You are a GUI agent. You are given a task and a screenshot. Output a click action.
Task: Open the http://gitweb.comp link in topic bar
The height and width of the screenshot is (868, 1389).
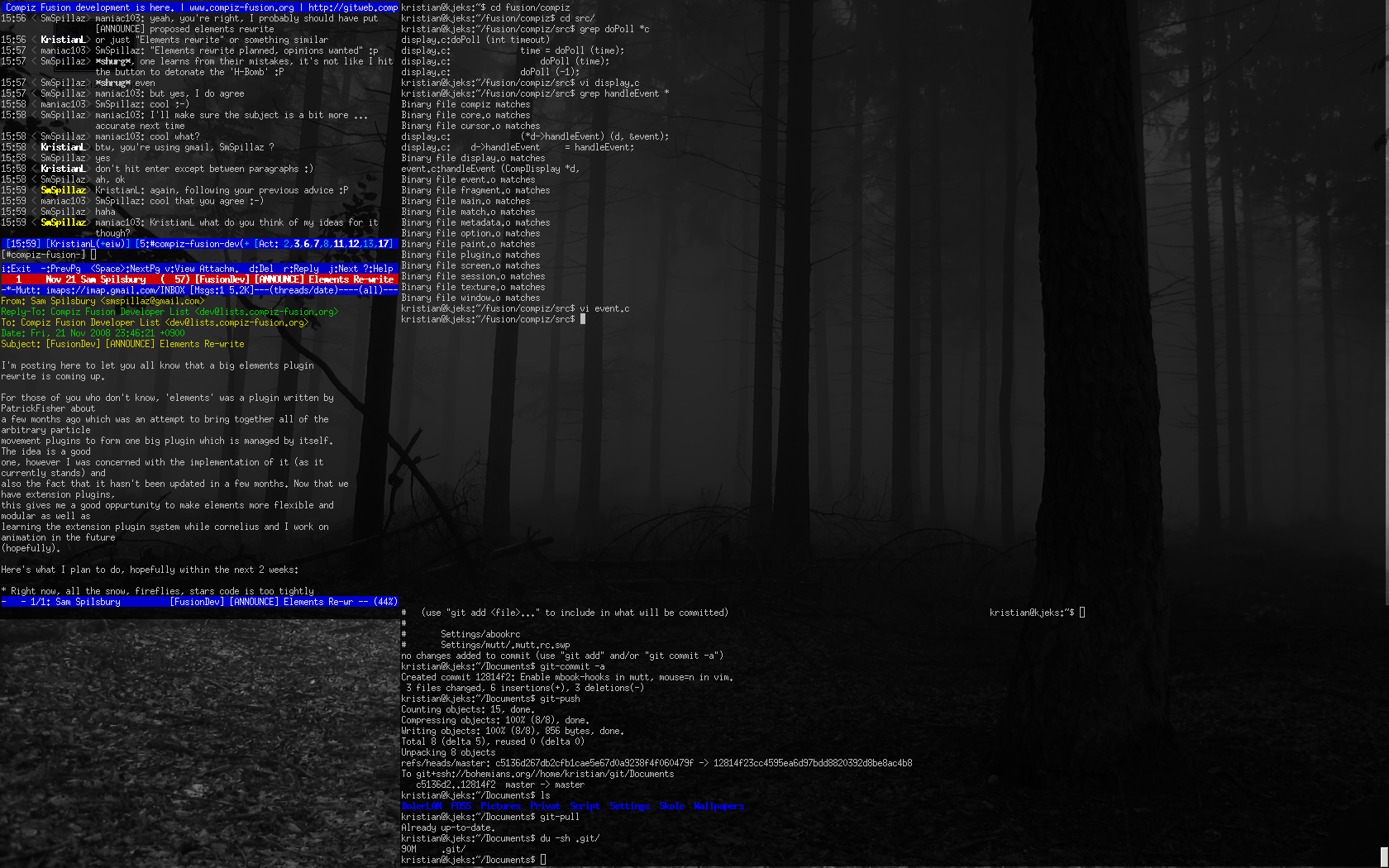point(353,7)
